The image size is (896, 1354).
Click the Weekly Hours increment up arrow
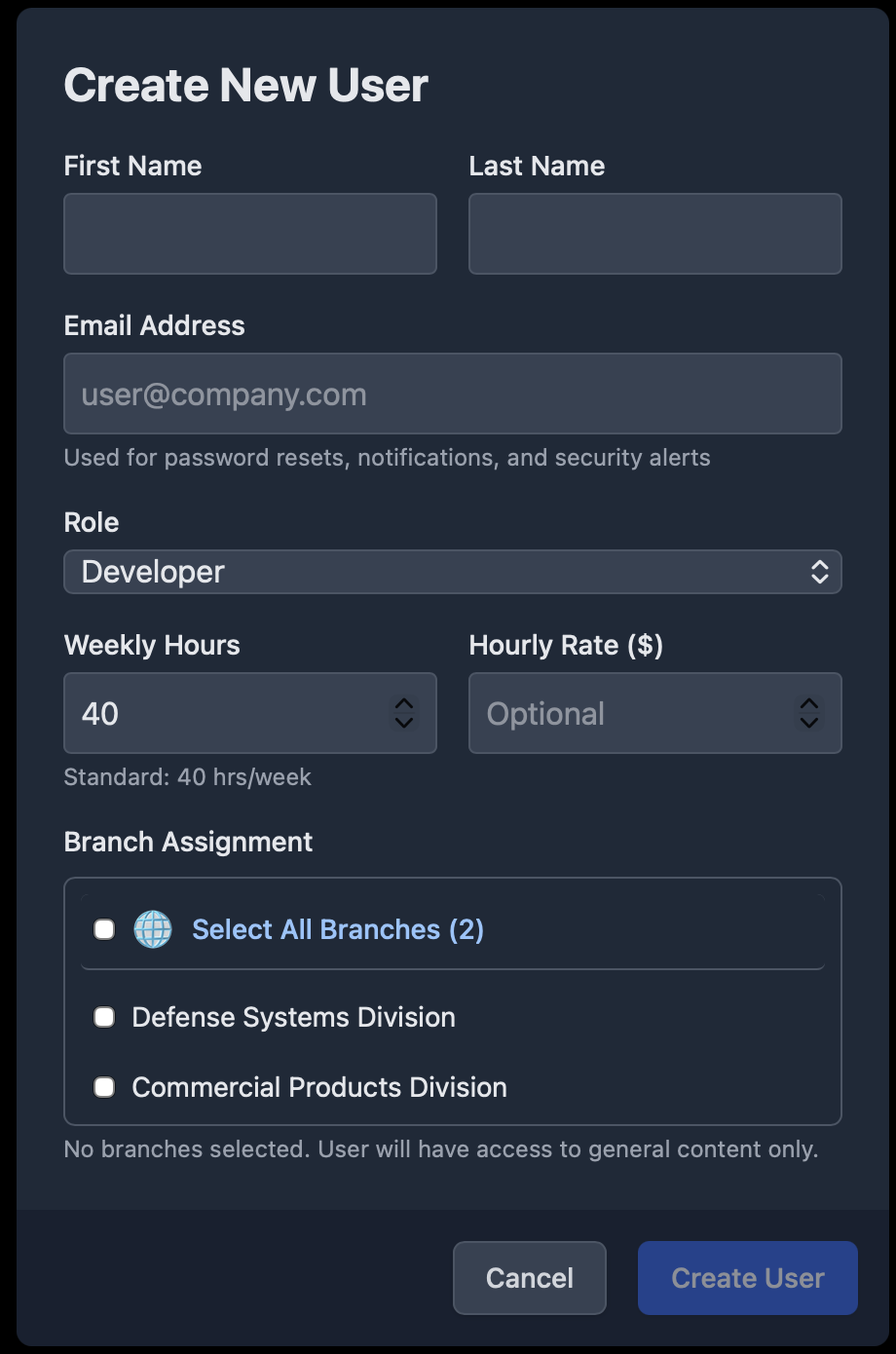[x=403, y=704]
